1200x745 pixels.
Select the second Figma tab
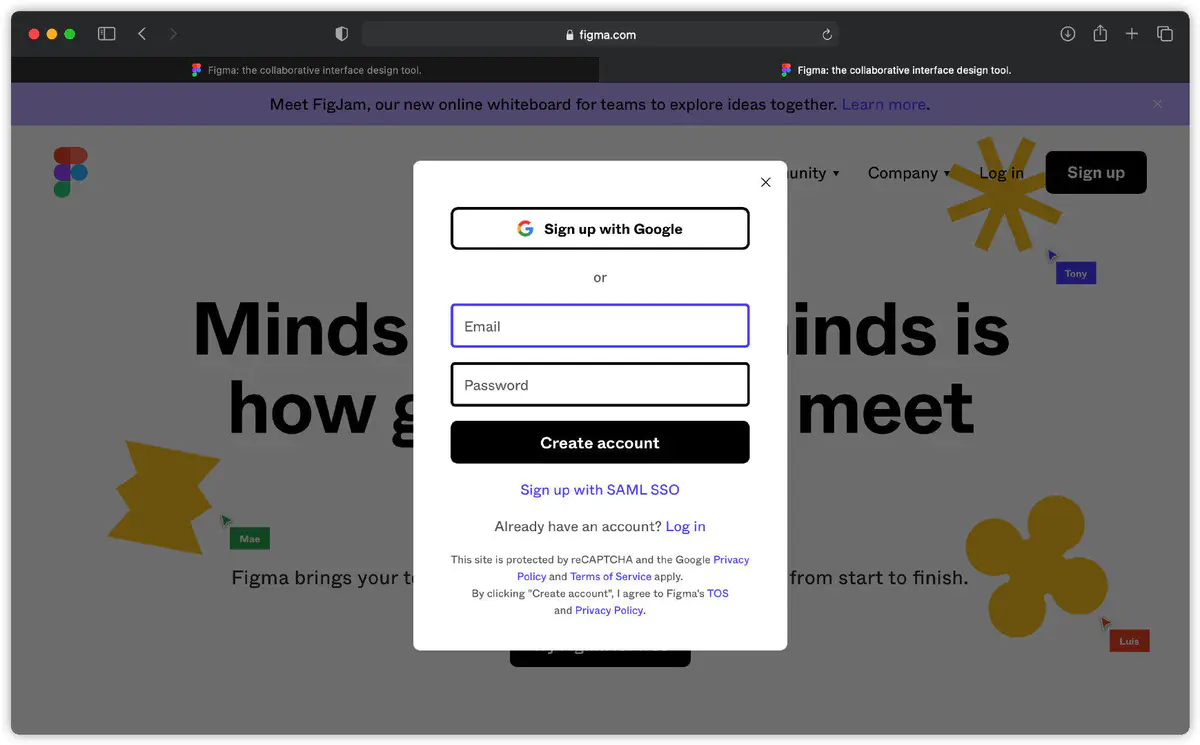pos(895,70)
